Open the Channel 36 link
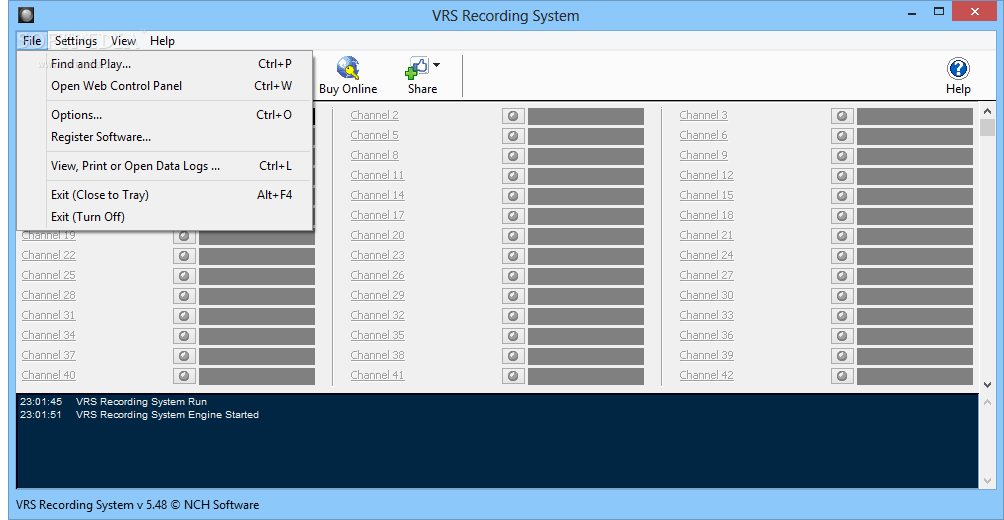1004x520 pixels. (707, 335)
